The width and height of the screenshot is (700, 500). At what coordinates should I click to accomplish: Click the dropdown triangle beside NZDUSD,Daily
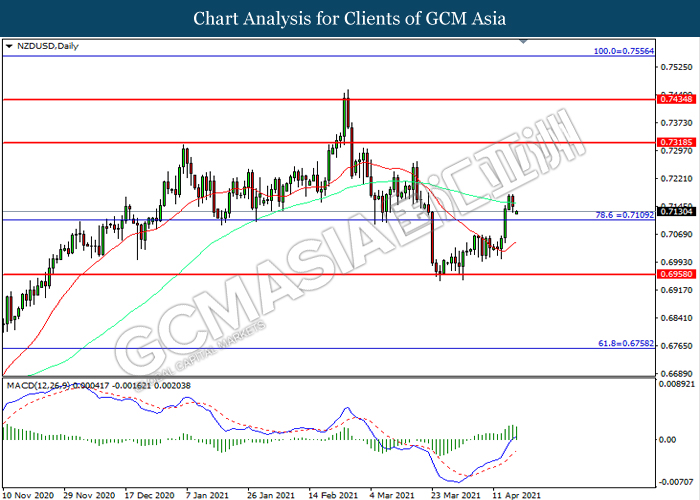(9, 46)
